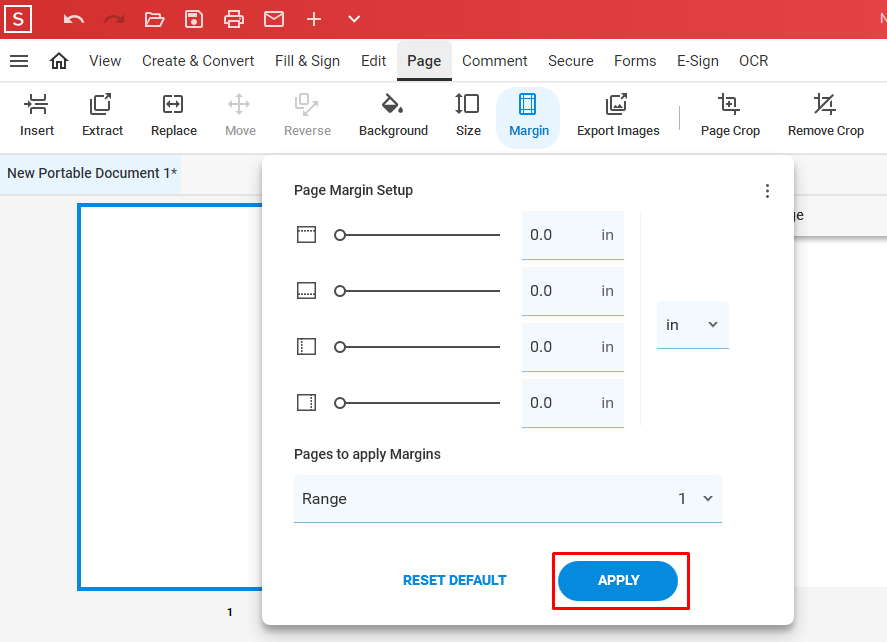This screenshot has width=887, height=642.
Task: Click the Home icon
Action: click(x=59, y=61)
